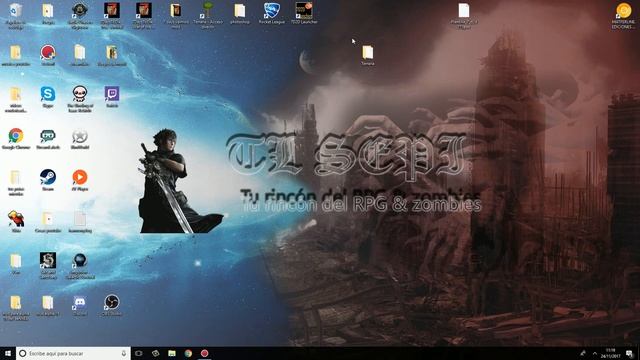Open the red caped character shortcut
The height and width of the screenshot is (360, 640).
[16, 219]
